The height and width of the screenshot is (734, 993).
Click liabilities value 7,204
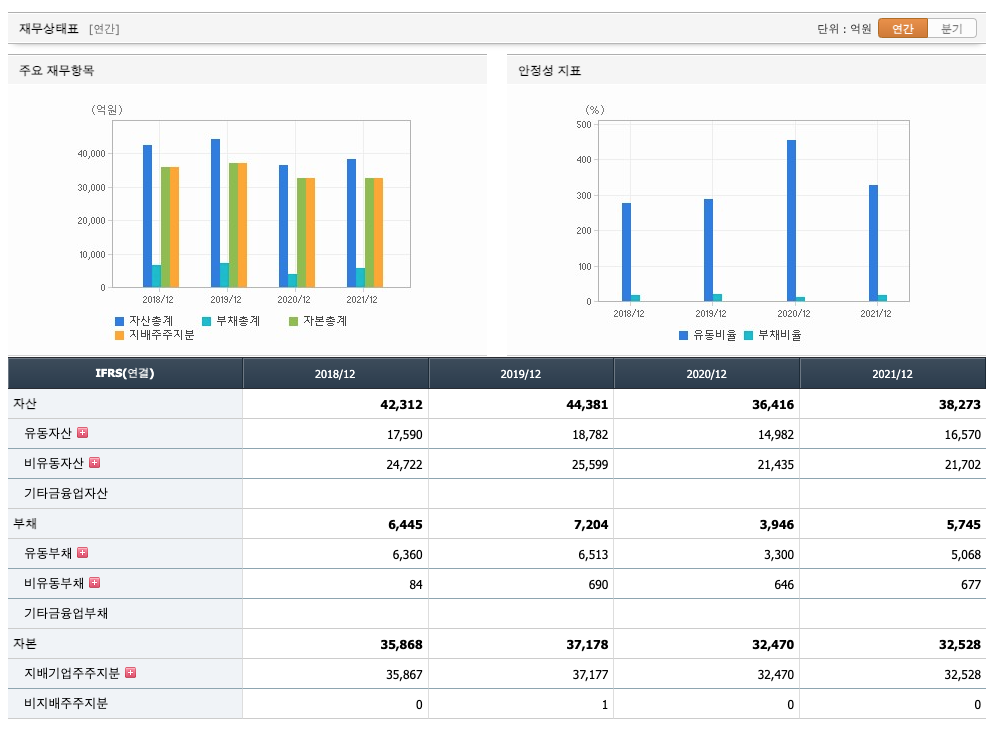coord(591,524)
